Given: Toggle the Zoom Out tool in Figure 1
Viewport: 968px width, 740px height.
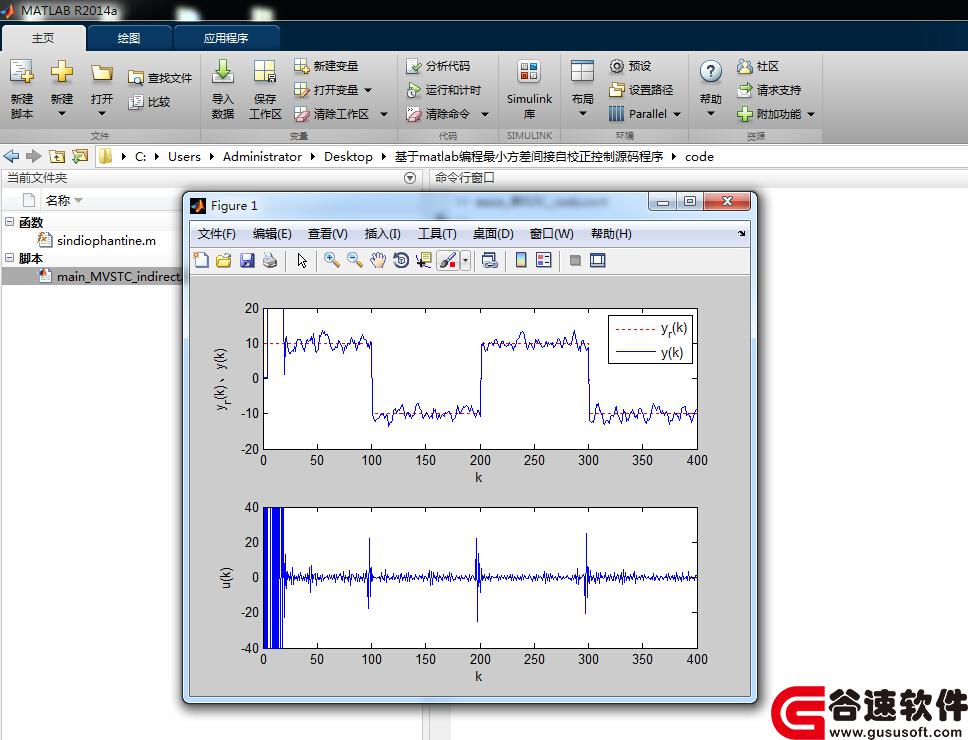Looking at the screenshot, I should pos(354,260).
